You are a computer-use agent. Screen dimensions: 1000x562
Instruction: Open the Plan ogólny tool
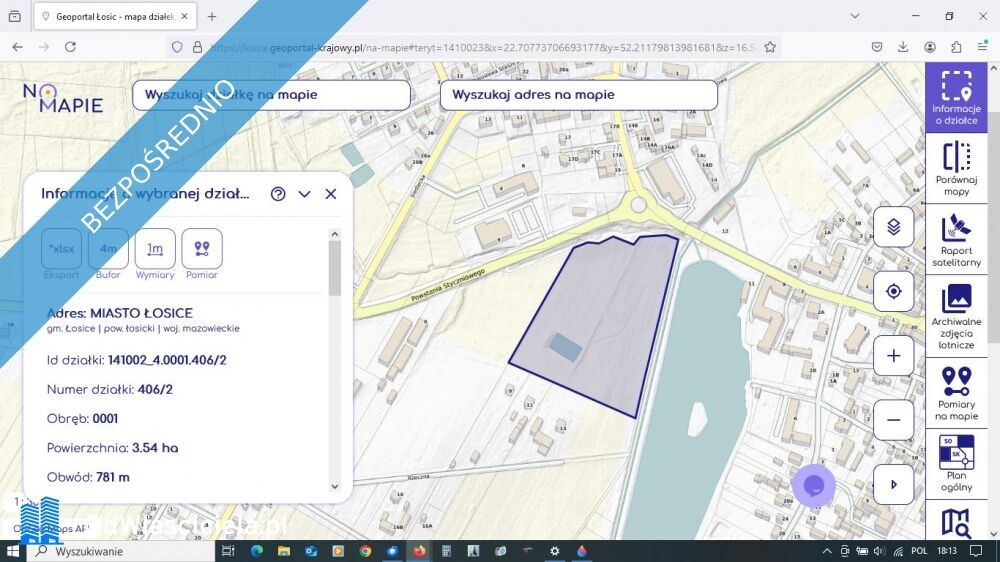pyautogui.click(x=956, y=463)
